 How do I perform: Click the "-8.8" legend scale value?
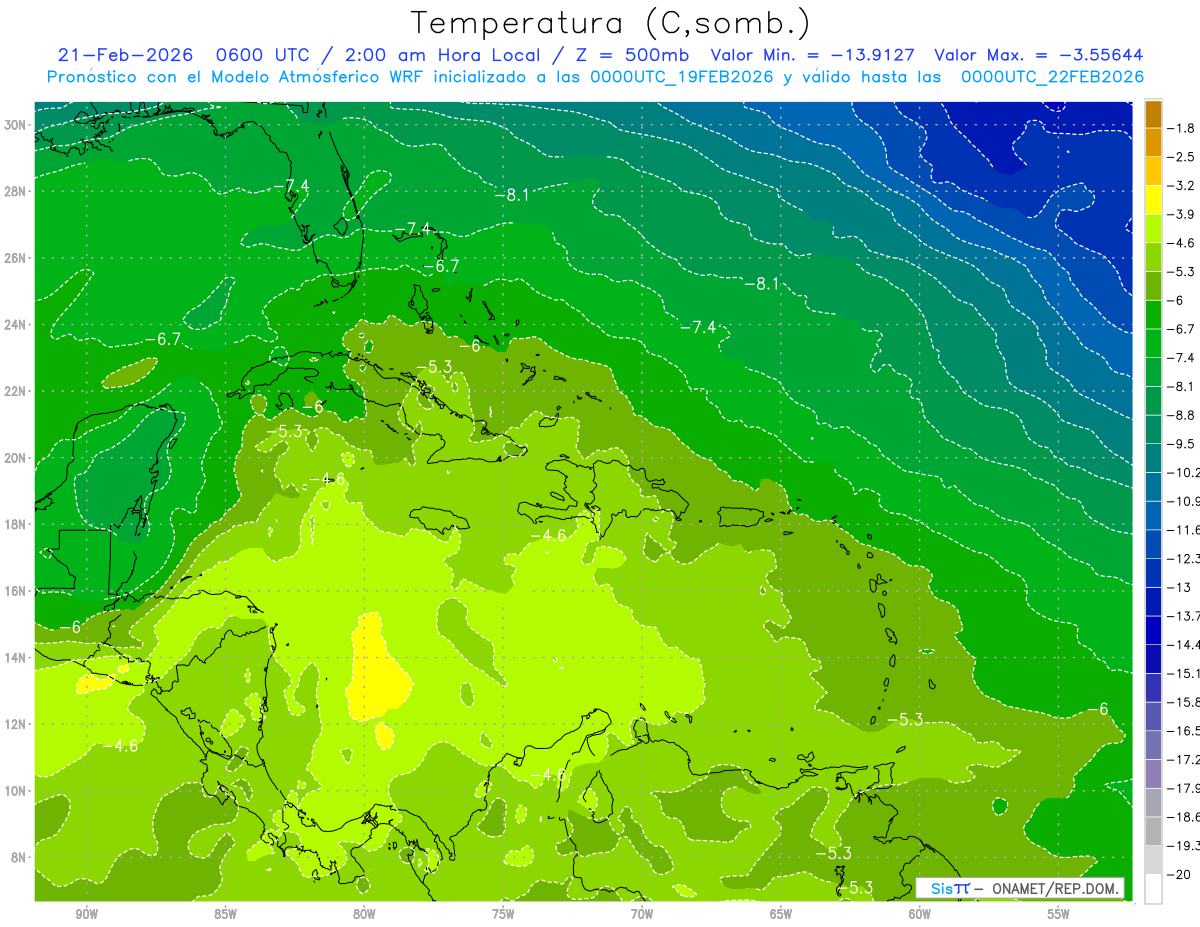coord(1182,415)
